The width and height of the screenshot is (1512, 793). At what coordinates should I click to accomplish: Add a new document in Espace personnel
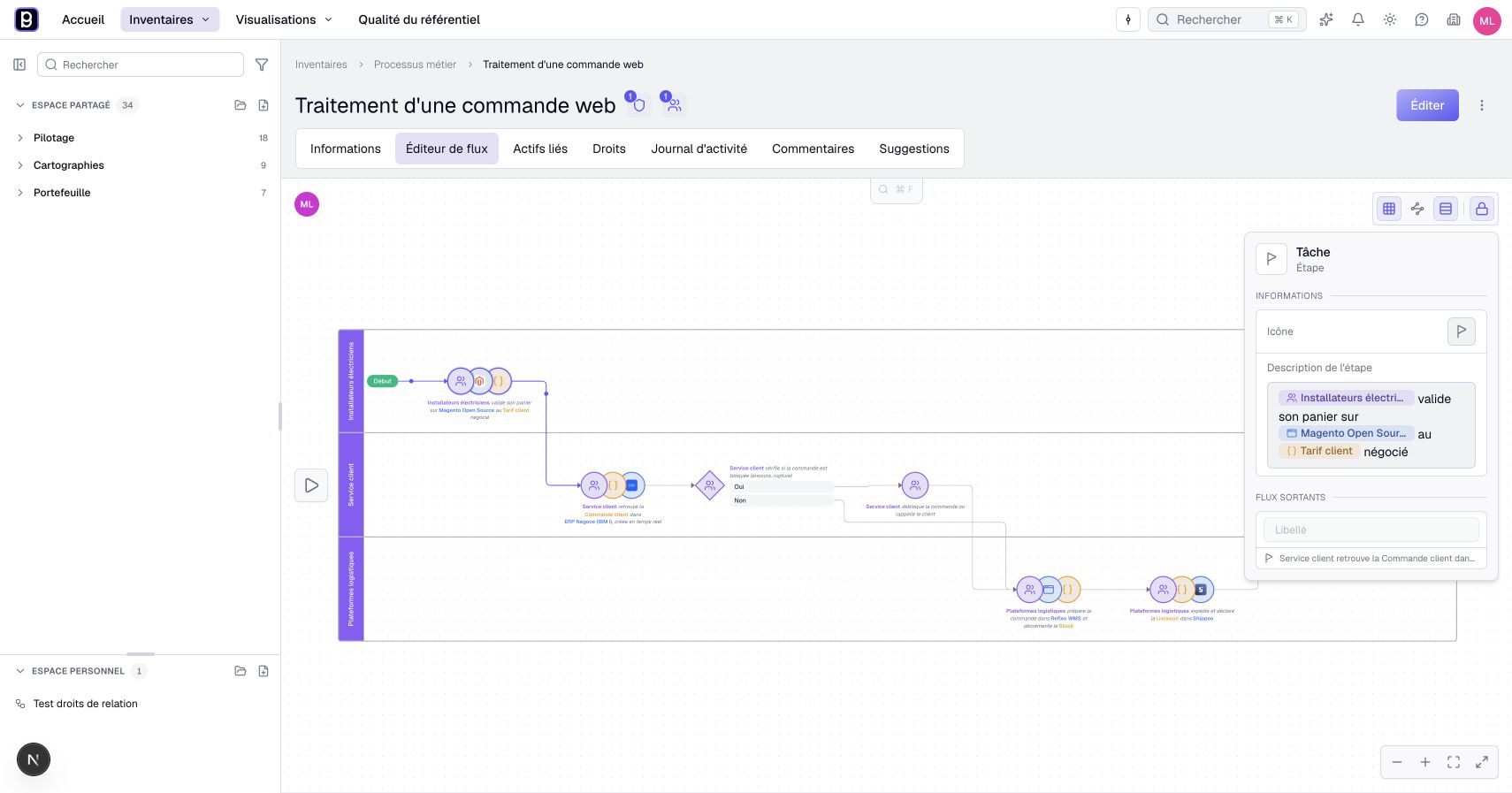point(263,671)
